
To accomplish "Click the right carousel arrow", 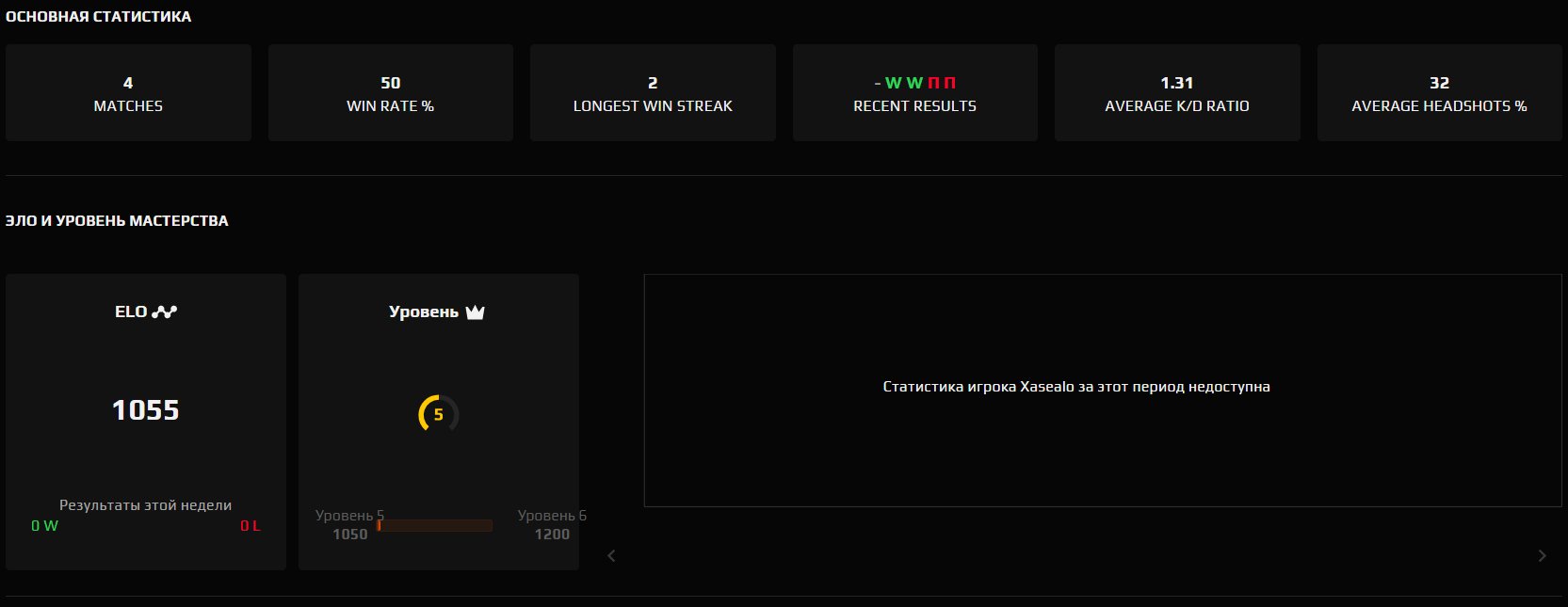I will (1542, 556).
